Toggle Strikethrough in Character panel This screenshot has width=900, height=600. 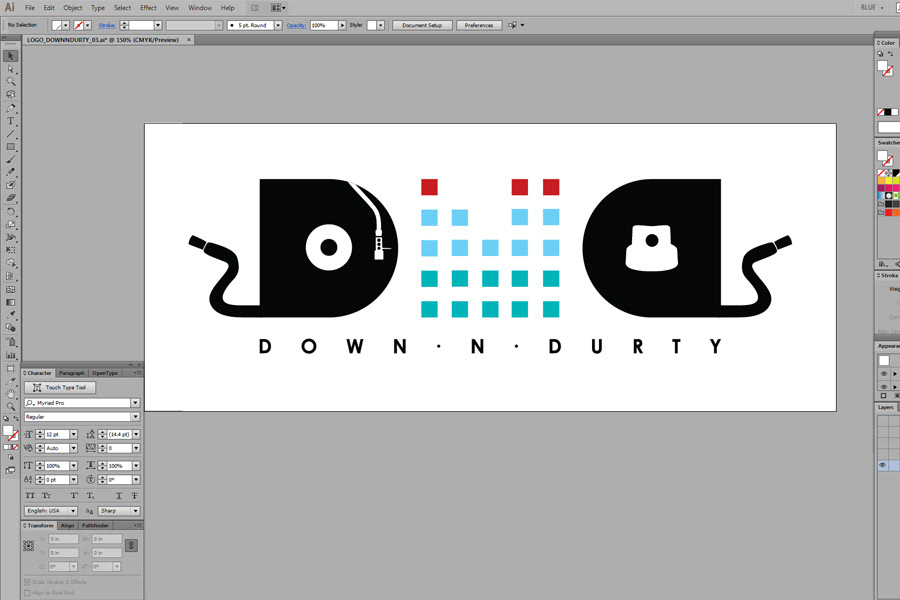pyautogui.click(x=134, y=496)
